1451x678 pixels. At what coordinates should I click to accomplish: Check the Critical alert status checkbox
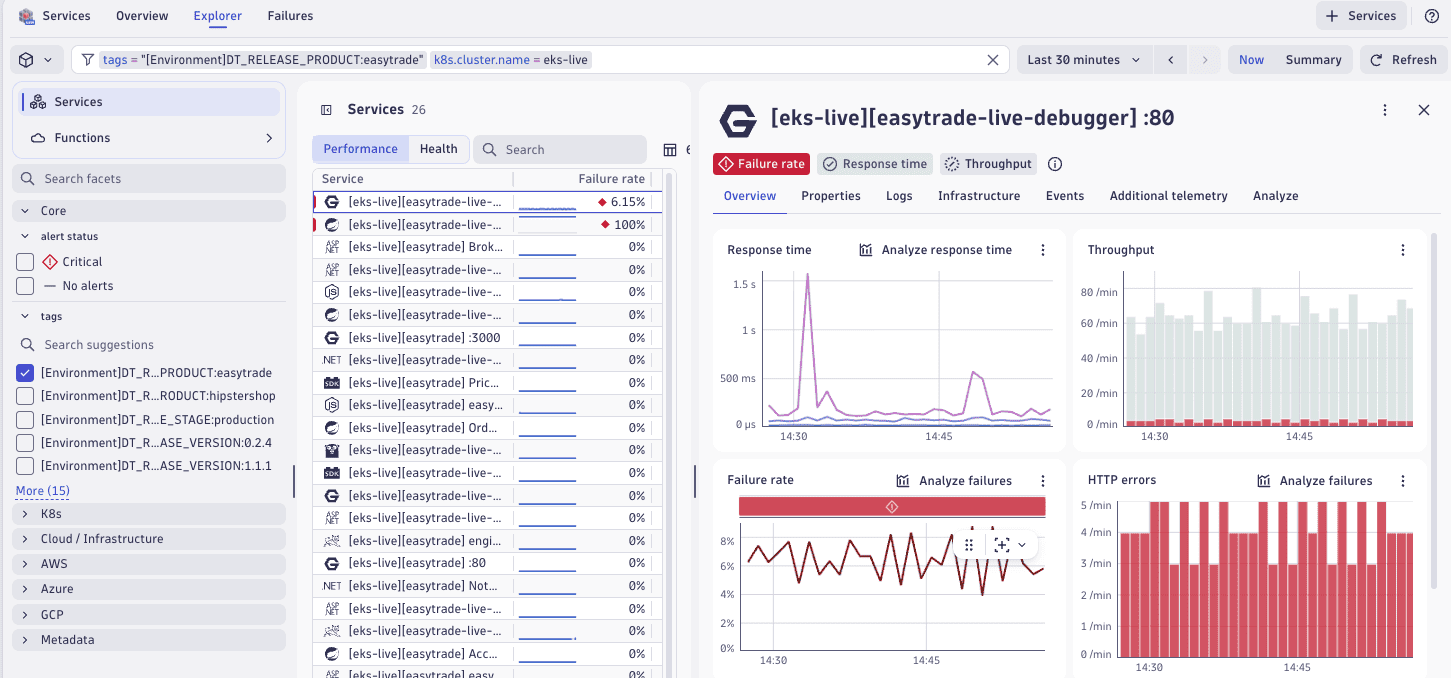click(x=25, y=262)
